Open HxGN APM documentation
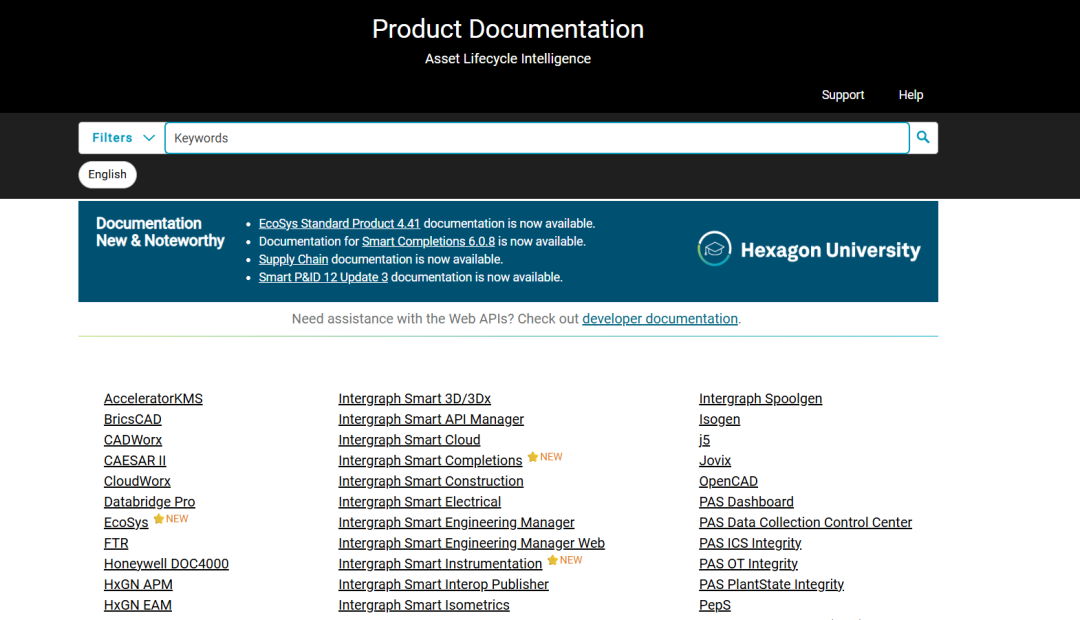This screenshot has width=1080, height=620. coord(138,584)
